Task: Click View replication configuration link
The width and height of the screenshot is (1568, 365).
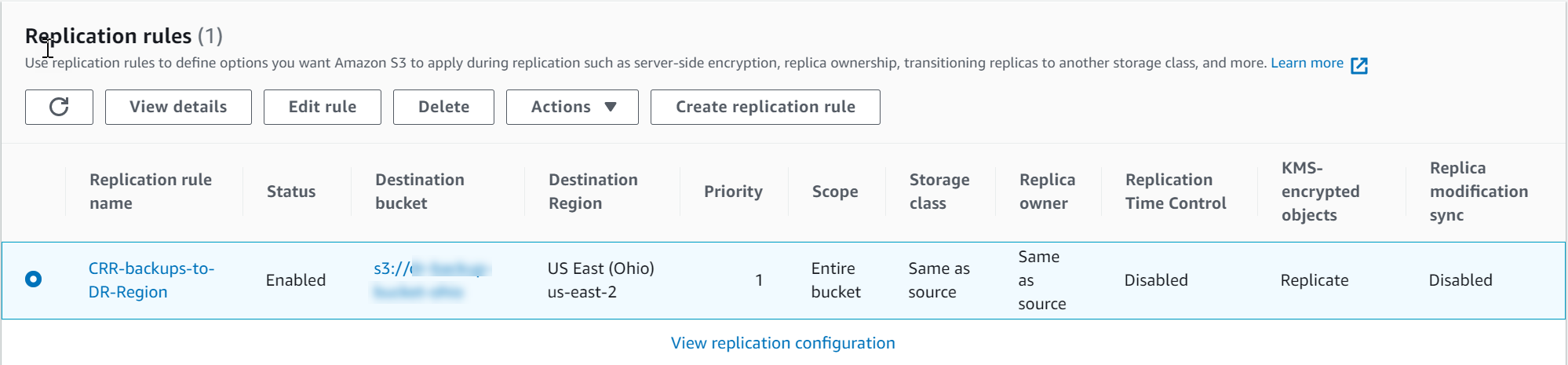Action: pyautogui.click(x=782, y=343)
